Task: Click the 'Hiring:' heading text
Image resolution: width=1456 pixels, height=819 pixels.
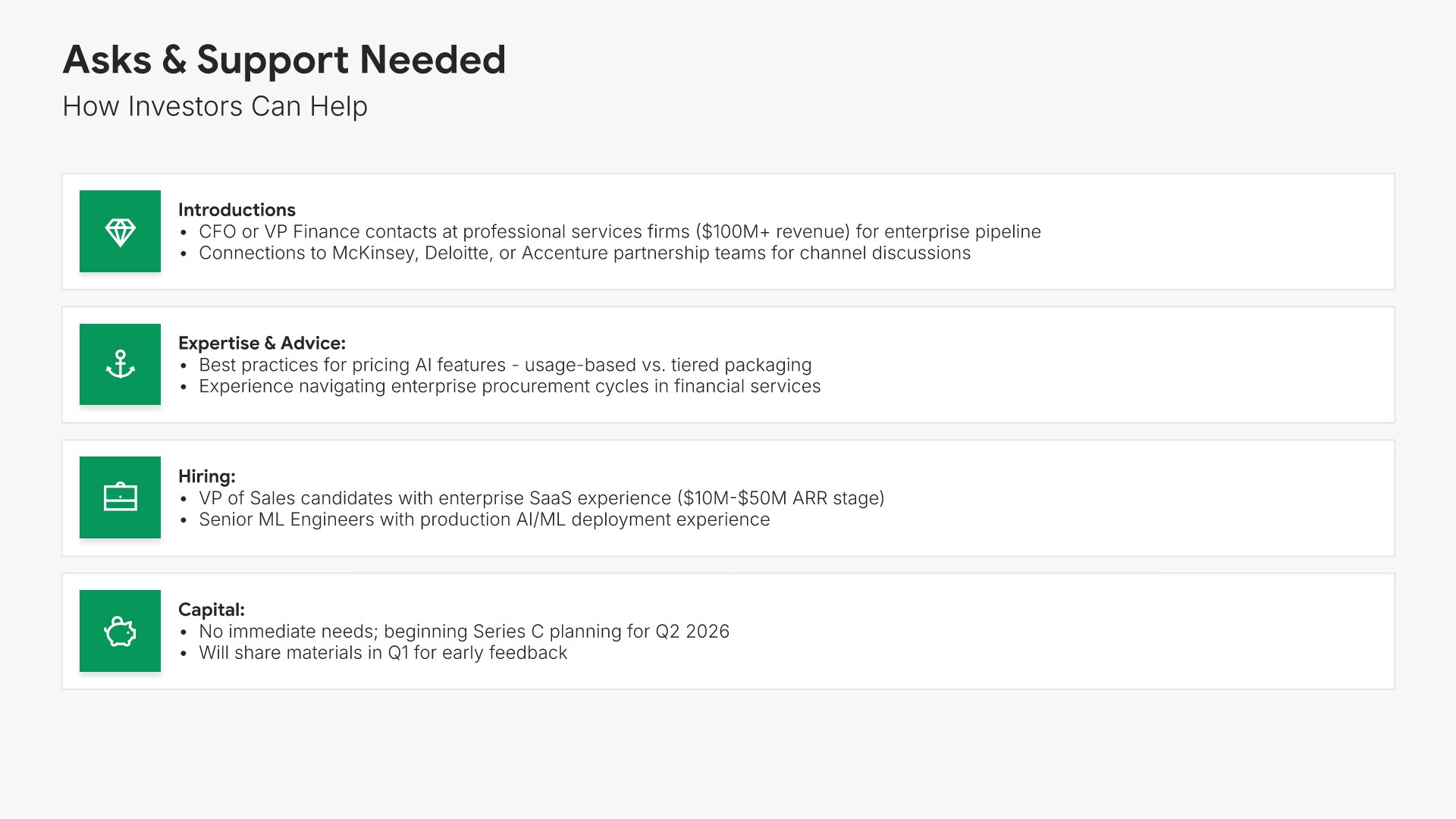Action: 206,476
